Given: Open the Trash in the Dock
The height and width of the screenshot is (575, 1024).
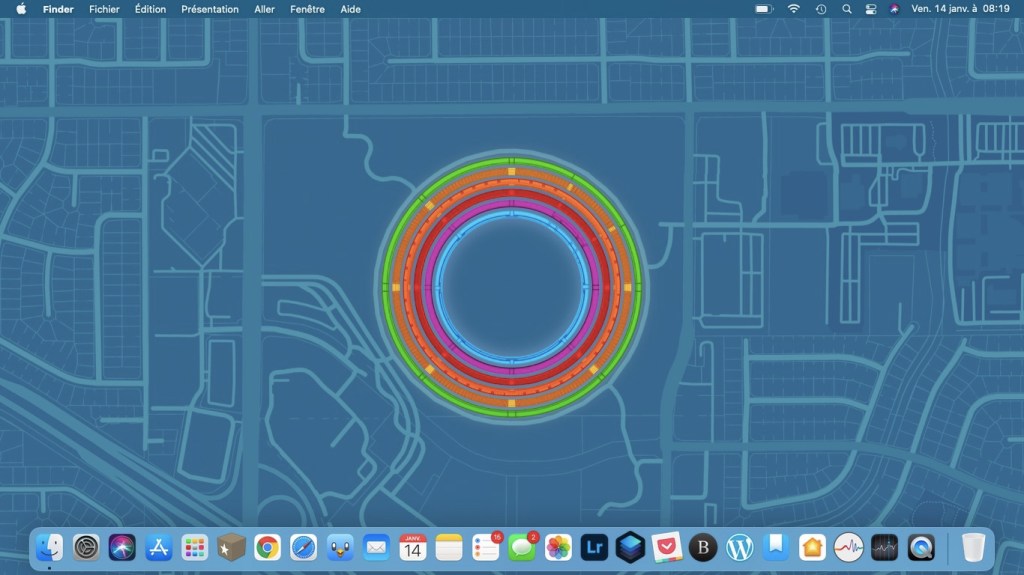Looking at the screenshot, I should [x=973, y=547].
